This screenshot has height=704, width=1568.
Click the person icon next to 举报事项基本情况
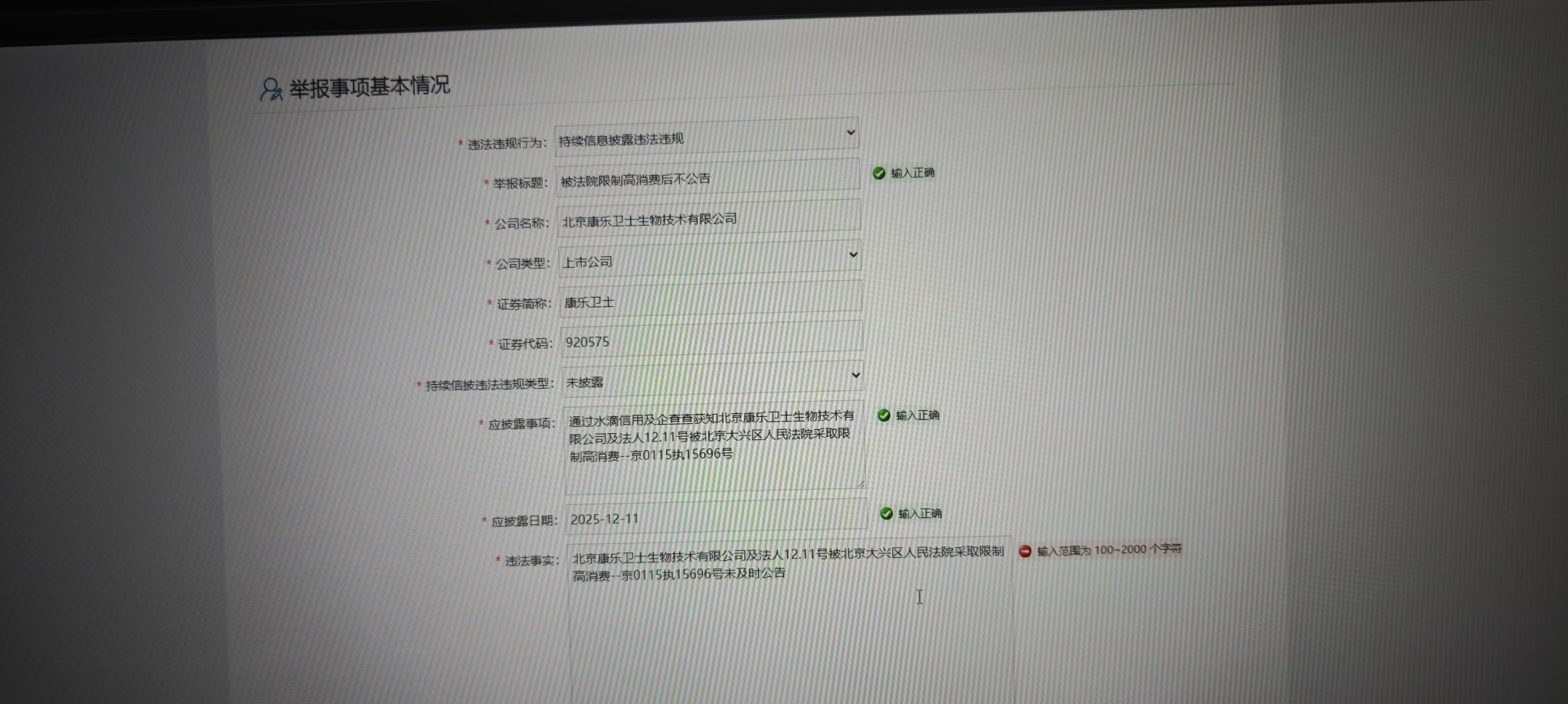(x=271, y=89)
